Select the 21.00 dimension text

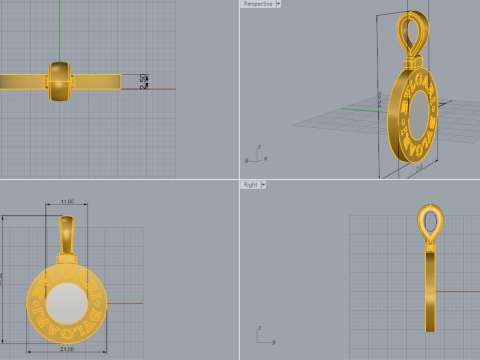pyautogui.click(x=67, y=349)
